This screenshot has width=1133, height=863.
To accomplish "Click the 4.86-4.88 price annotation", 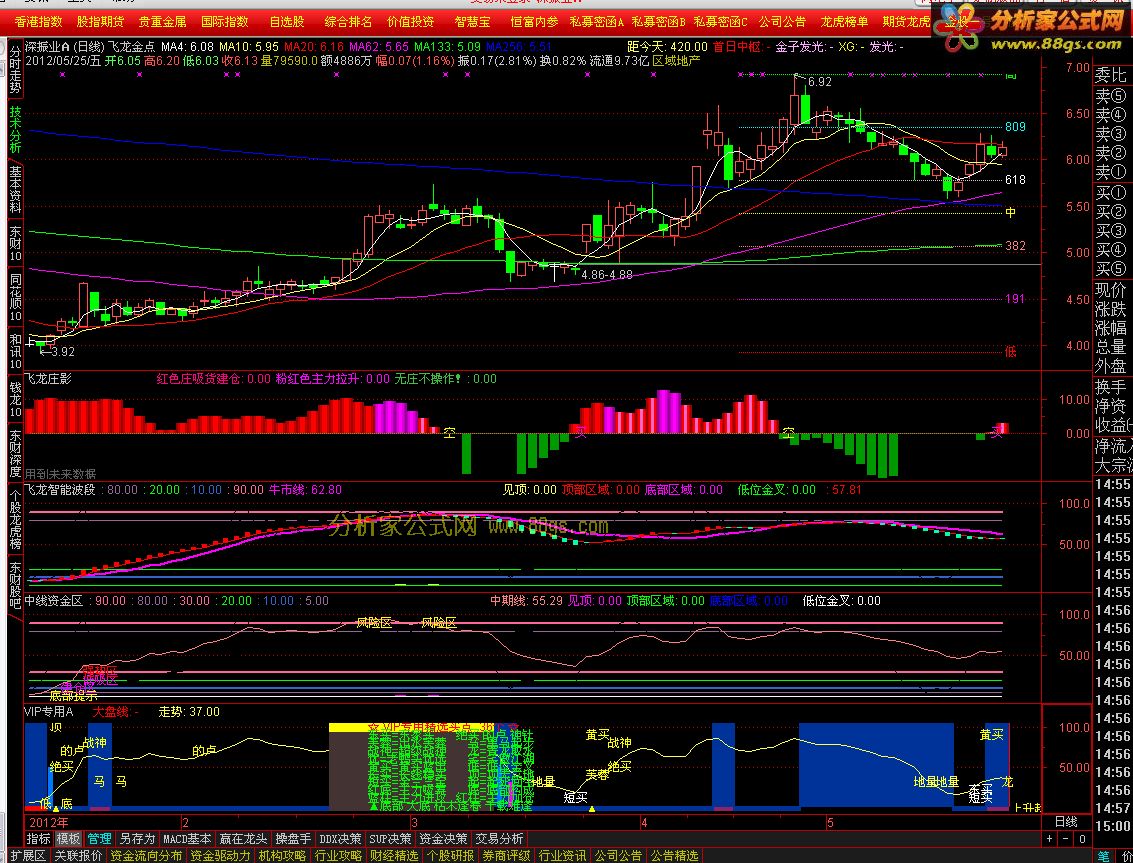I will pos(606,275).
